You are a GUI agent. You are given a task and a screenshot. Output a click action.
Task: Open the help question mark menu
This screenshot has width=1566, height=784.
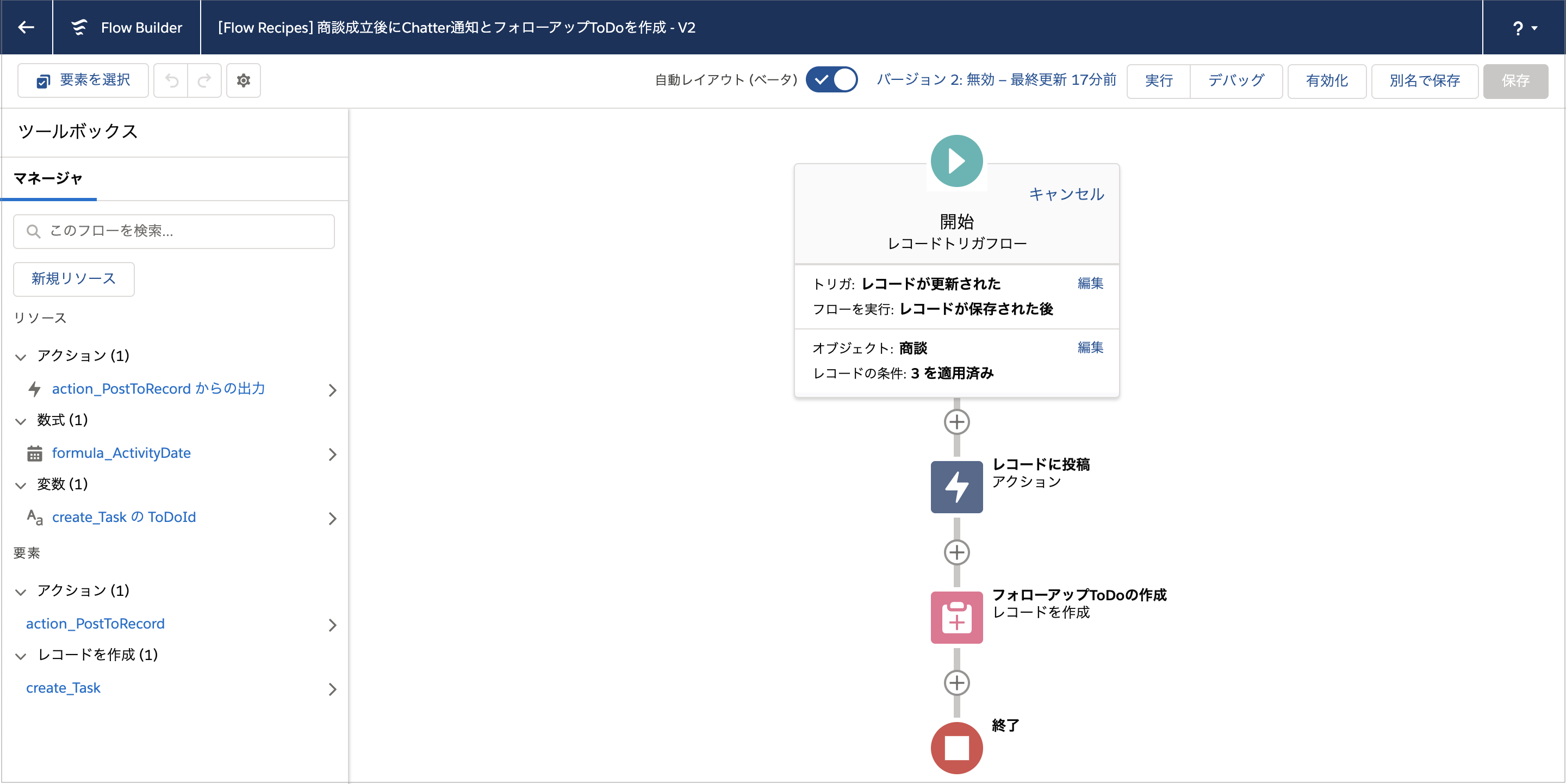pyautogui.click(x=1524, y=28)
